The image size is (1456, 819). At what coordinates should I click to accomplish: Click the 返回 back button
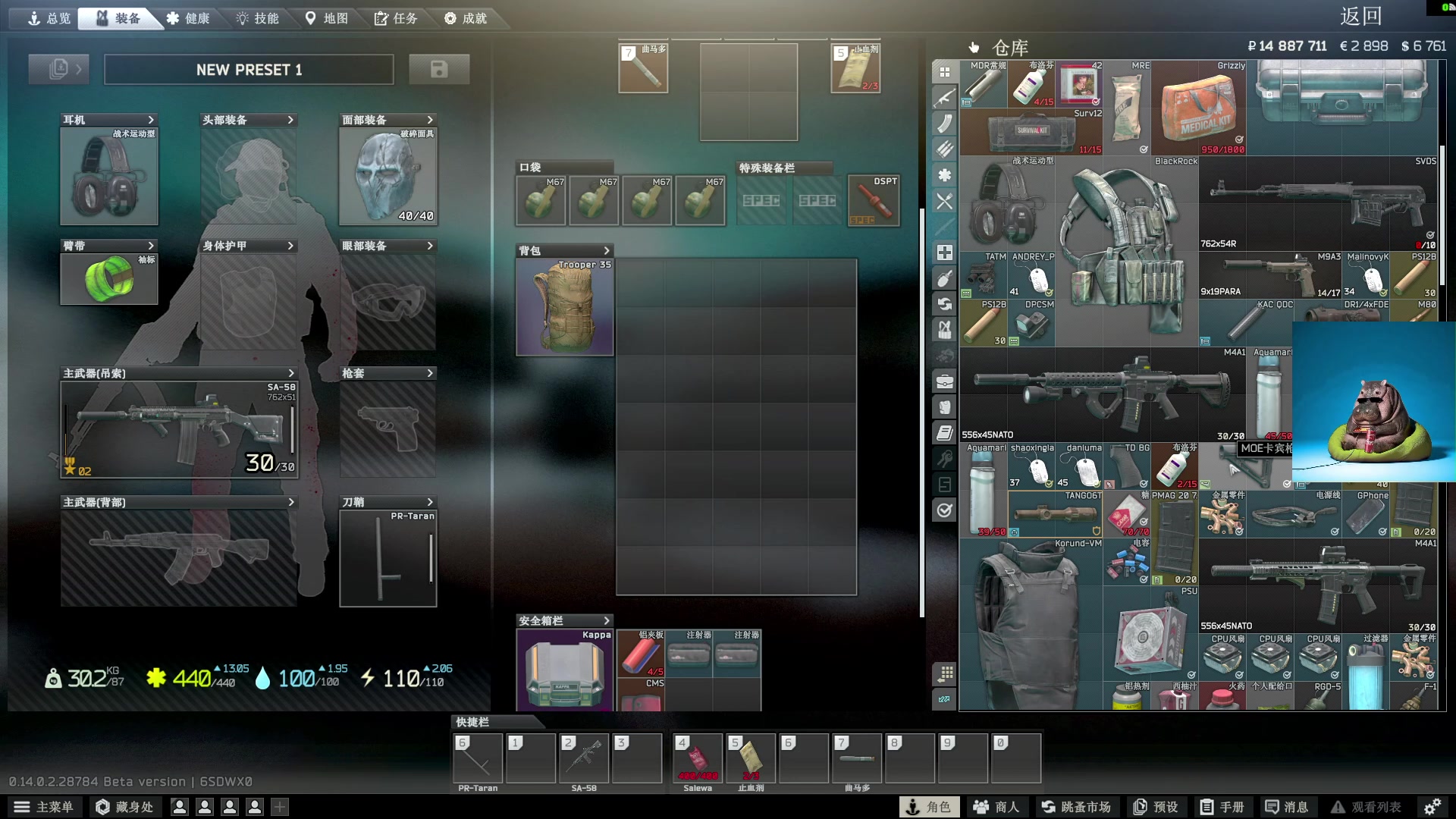tap(1360, 16)
